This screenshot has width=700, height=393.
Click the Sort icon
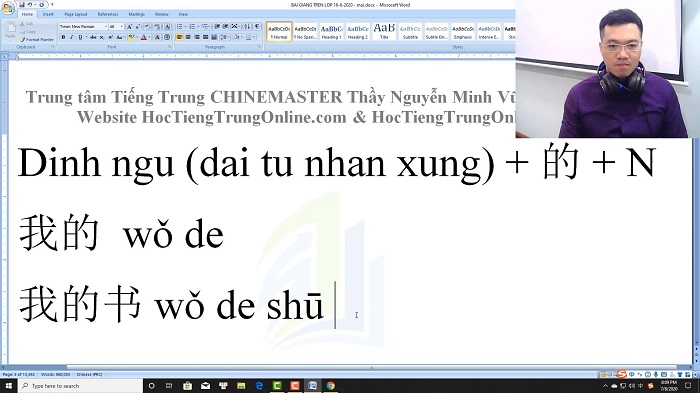tap(247, 26)
